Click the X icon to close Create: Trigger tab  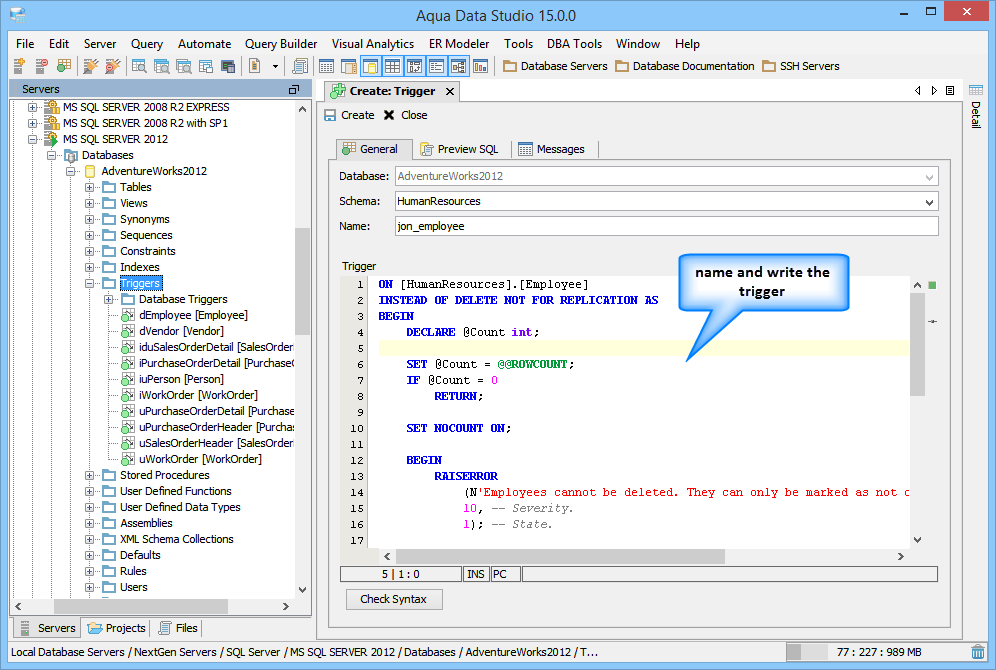[x=450, y=91]
